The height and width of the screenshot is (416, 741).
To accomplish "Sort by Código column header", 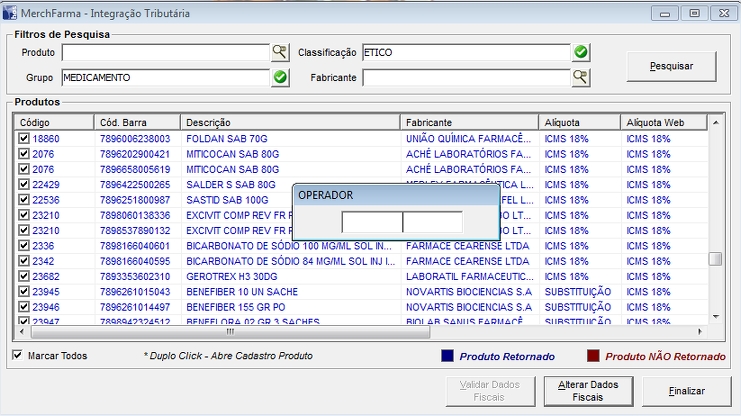I will [54, 122].
